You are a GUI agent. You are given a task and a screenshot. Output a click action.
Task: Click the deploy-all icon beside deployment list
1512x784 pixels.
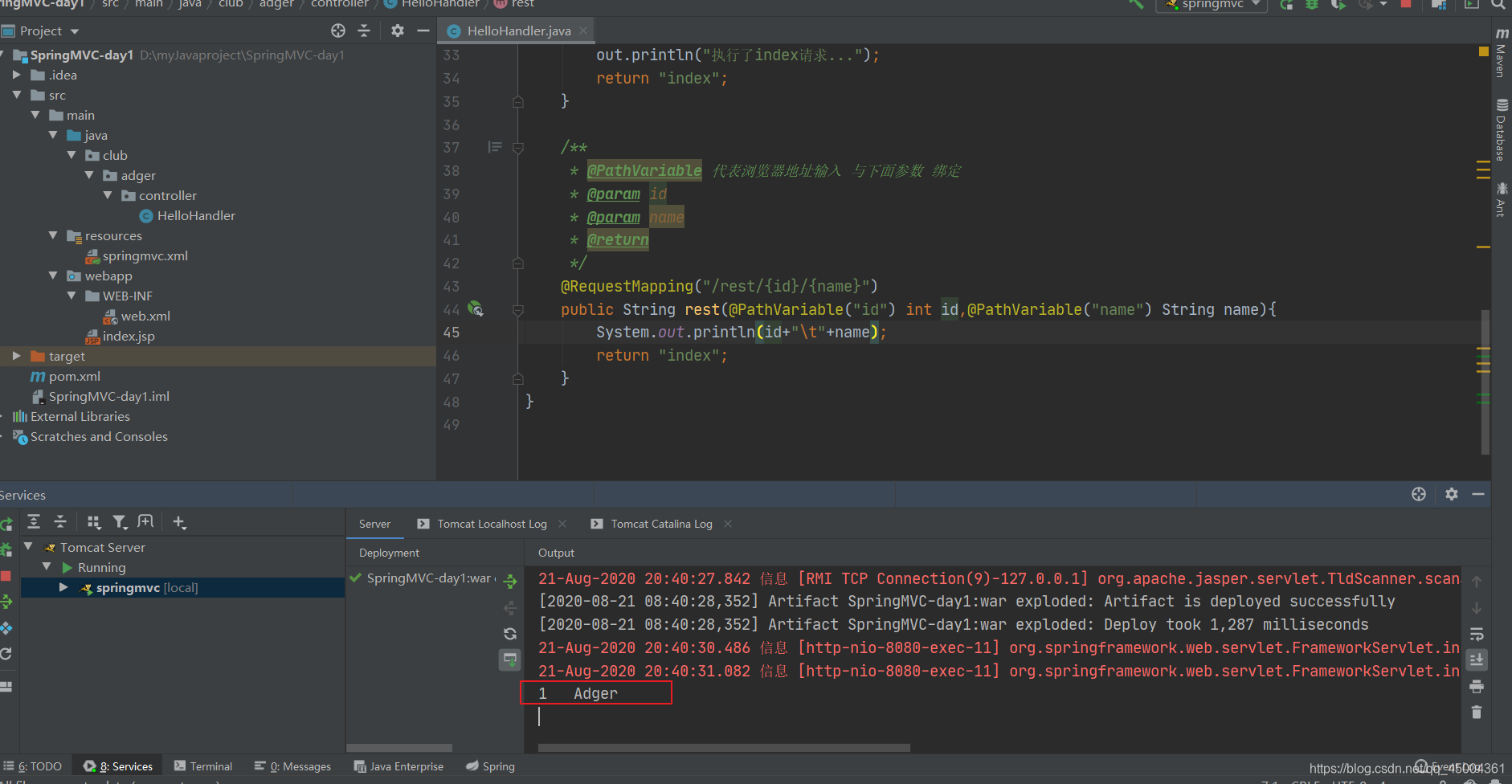(x=510, y=581)
